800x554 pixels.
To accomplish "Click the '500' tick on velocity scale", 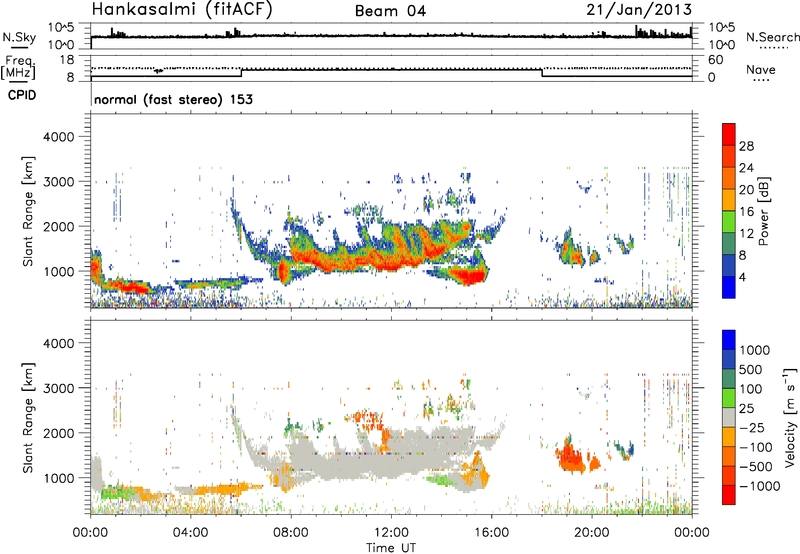I will (750, 369).
